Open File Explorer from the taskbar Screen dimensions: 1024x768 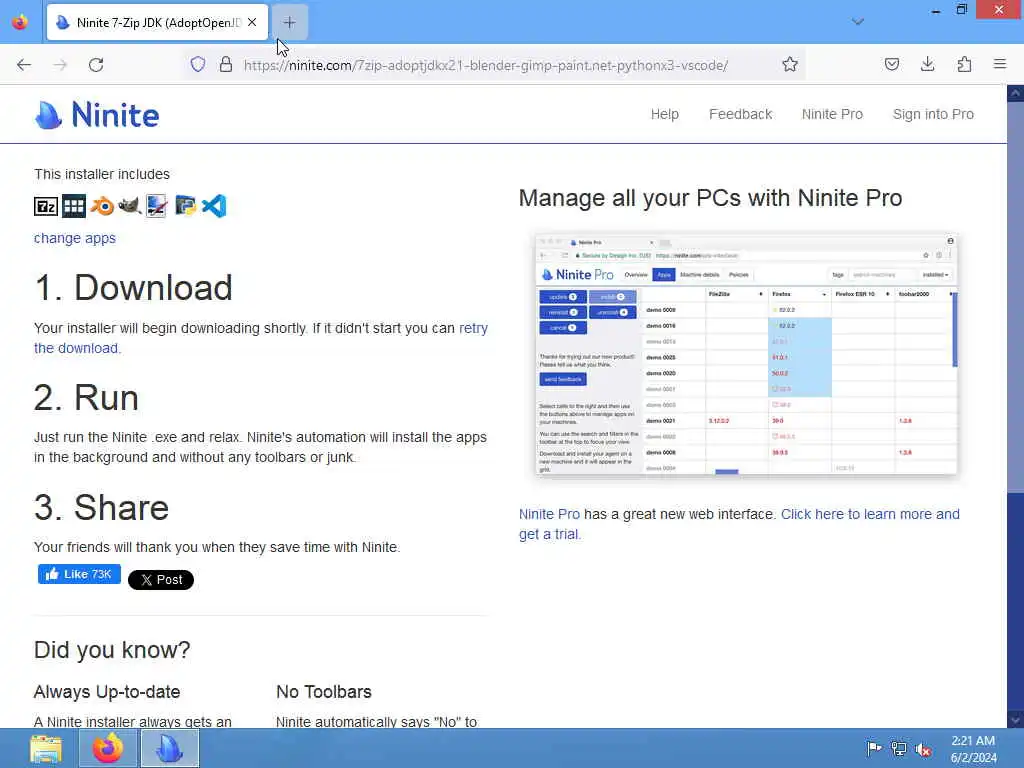[x=46, y=748]
